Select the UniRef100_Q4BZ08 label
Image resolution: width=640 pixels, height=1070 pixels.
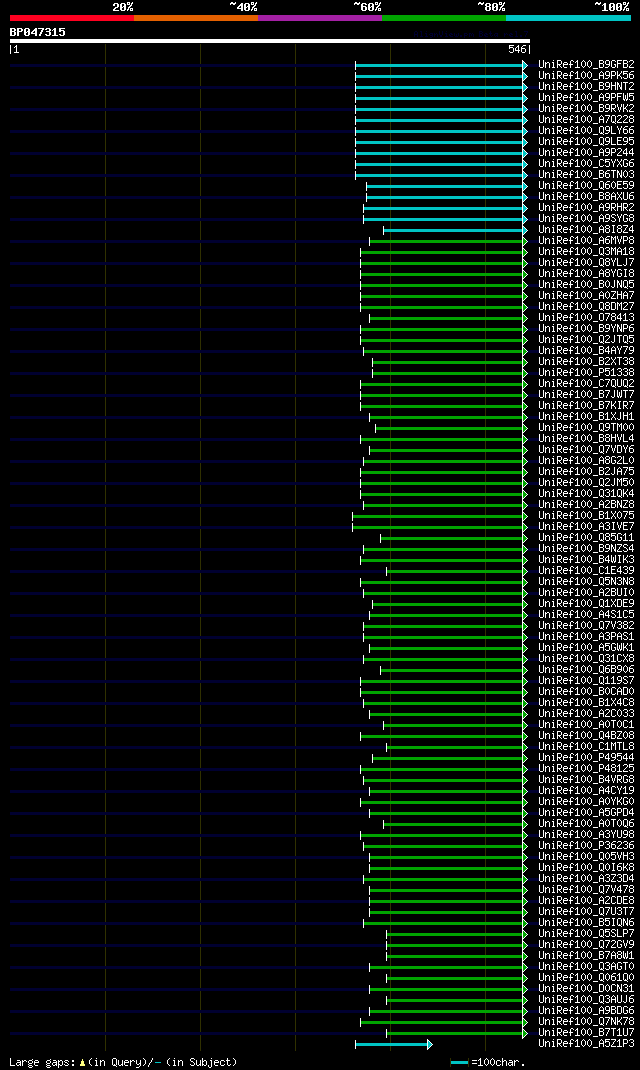tap(586, 735)
